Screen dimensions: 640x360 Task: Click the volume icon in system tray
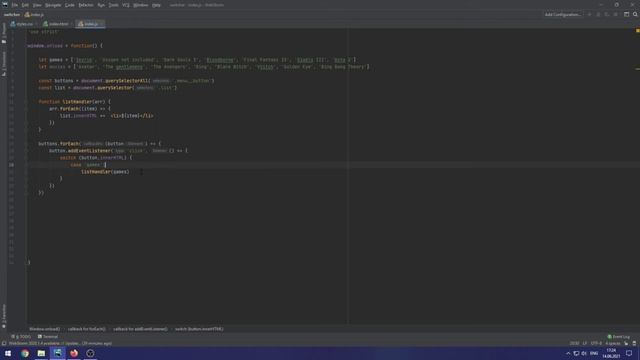pos(584,353)
